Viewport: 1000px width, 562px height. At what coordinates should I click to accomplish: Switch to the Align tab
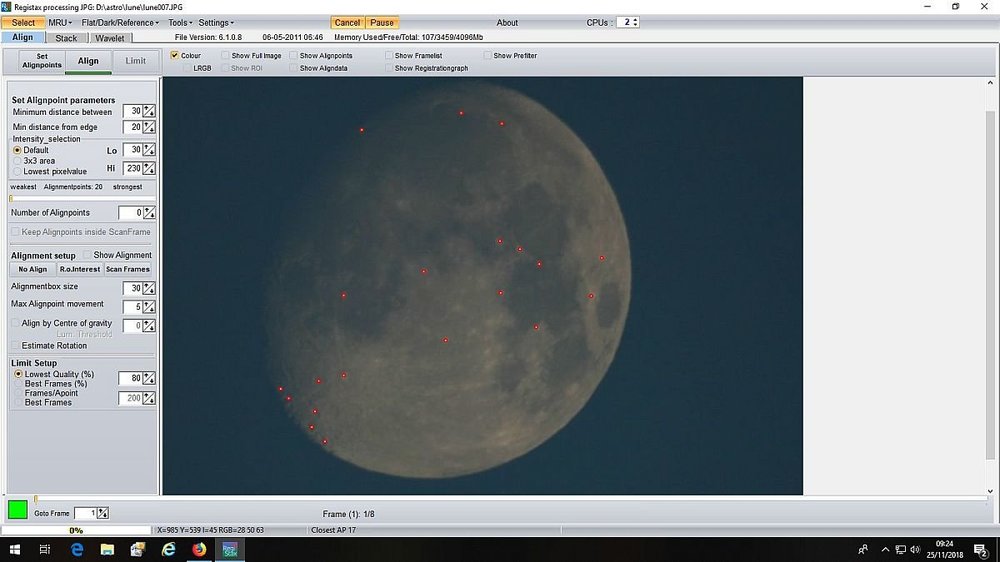pos(22,38)
